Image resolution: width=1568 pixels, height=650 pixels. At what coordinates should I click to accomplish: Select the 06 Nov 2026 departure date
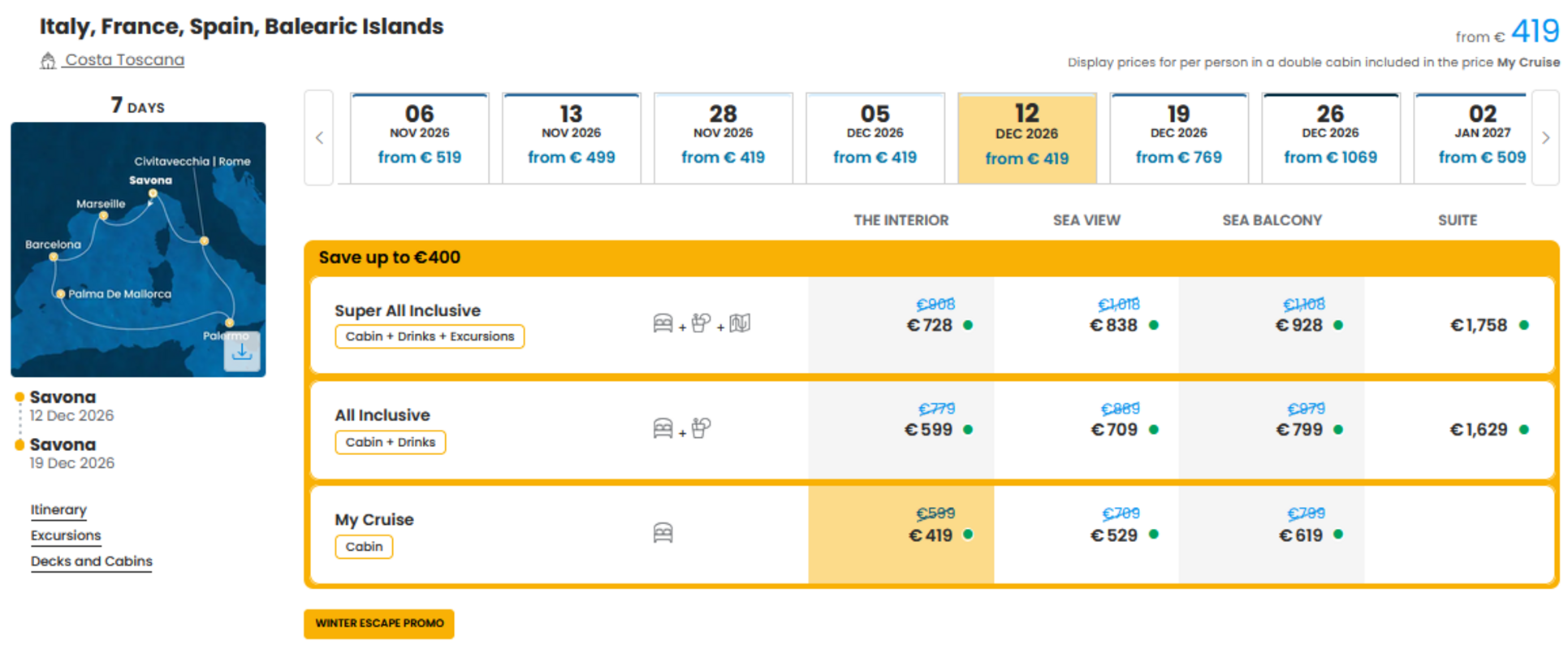[x=420, y=138]
